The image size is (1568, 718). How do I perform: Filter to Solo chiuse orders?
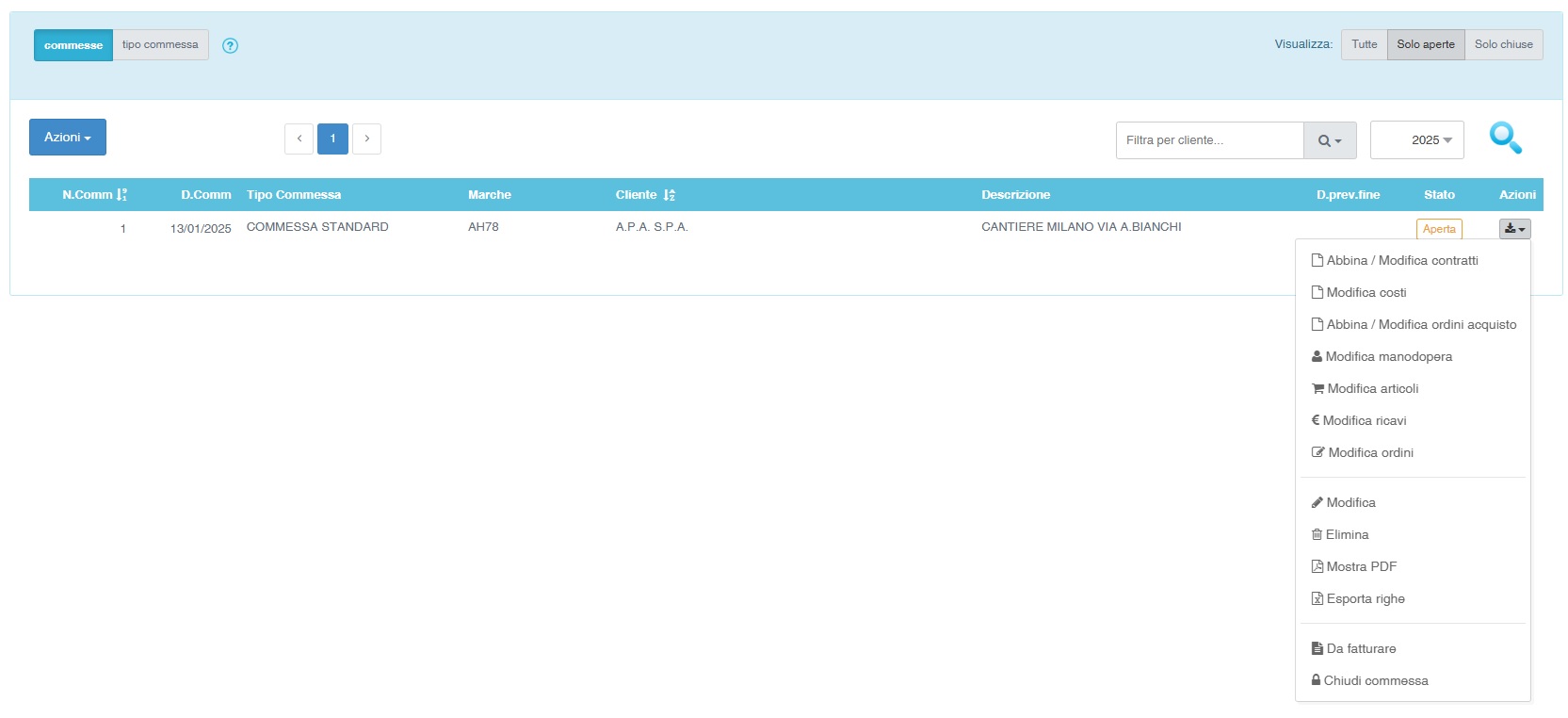pos(1503,44)
